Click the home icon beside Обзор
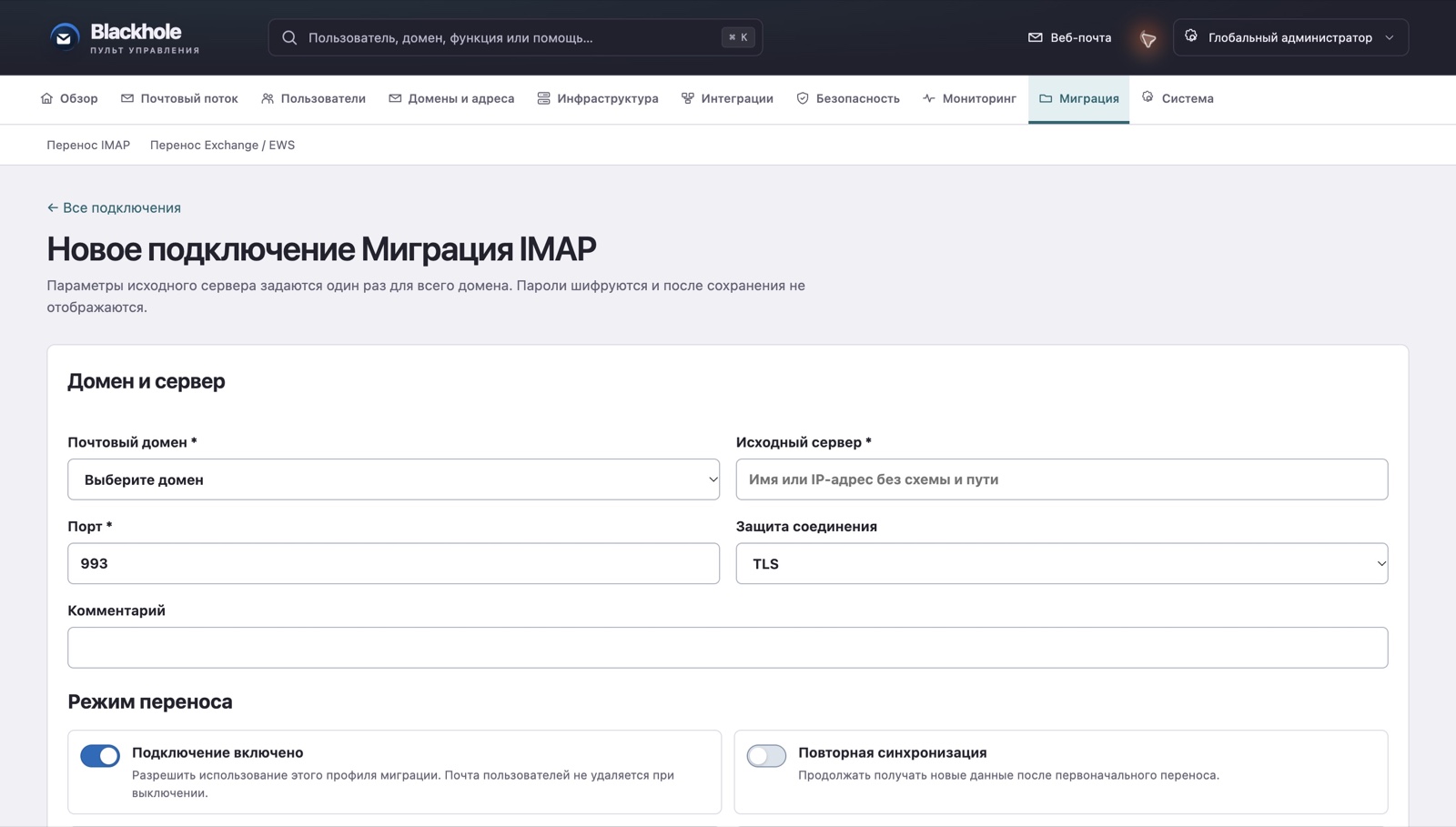1456x827 pixels. tap(46, 98)
